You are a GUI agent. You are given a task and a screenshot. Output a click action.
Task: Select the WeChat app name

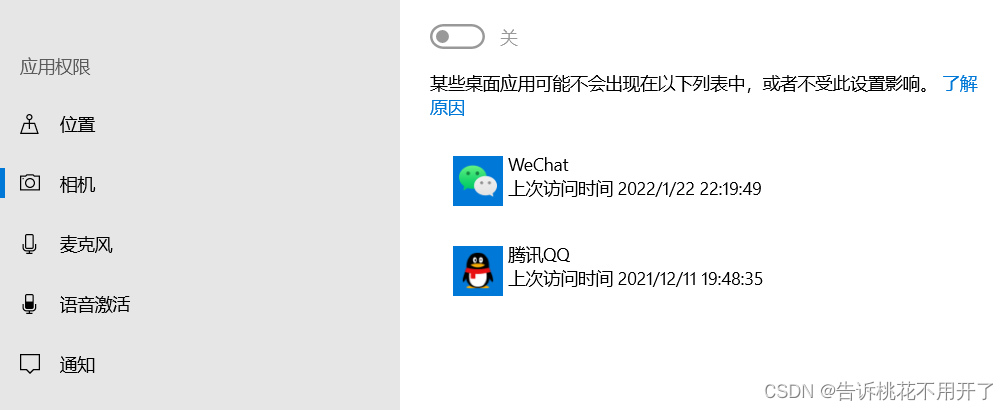[x=538, y=165]
